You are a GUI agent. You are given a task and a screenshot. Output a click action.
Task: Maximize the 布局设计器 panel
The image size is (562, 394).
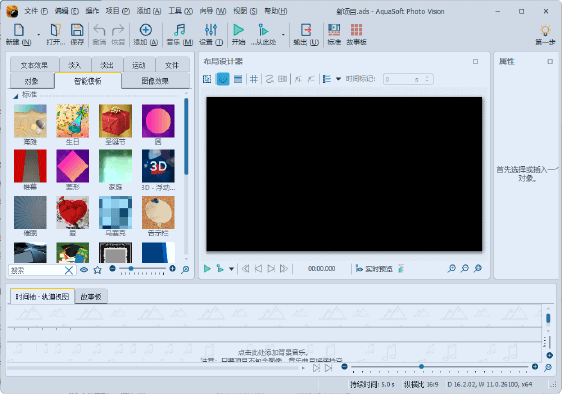click(x=475, y=62)
